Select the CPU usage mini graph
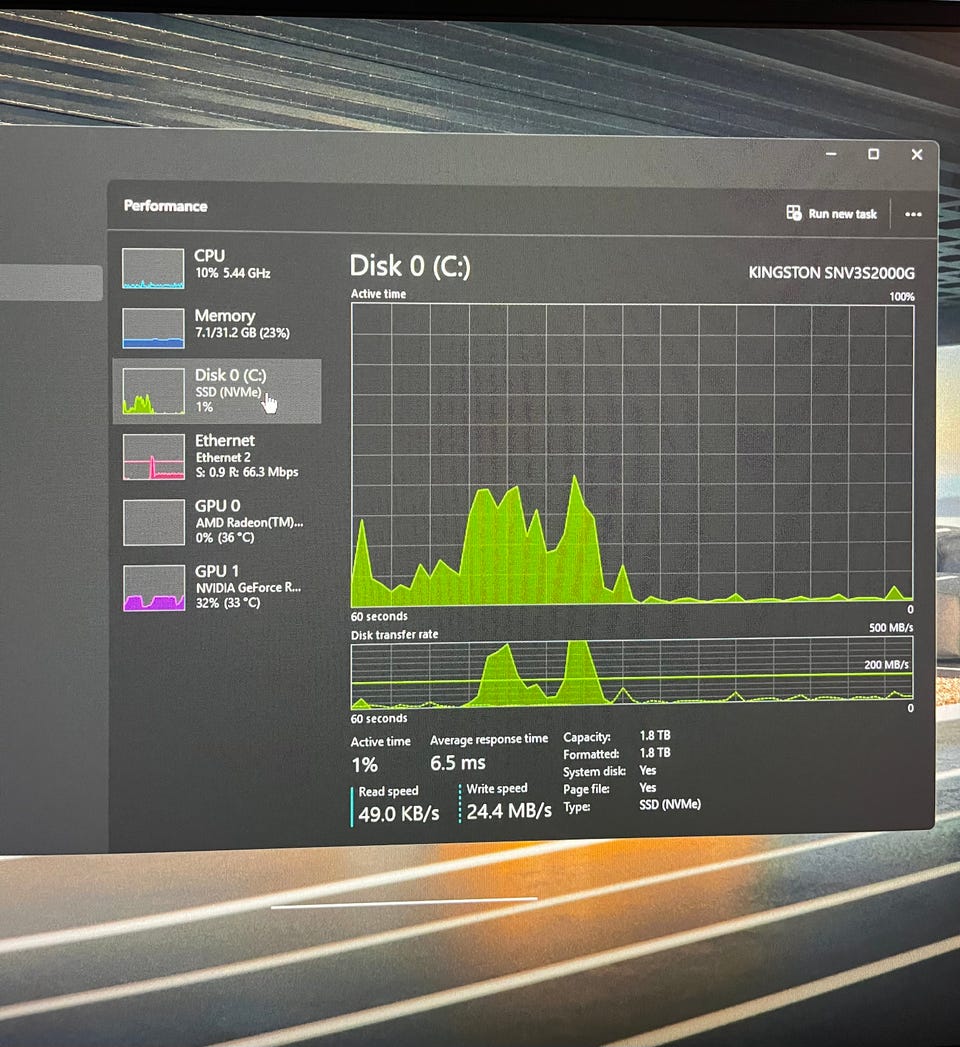 pos(153,268)
